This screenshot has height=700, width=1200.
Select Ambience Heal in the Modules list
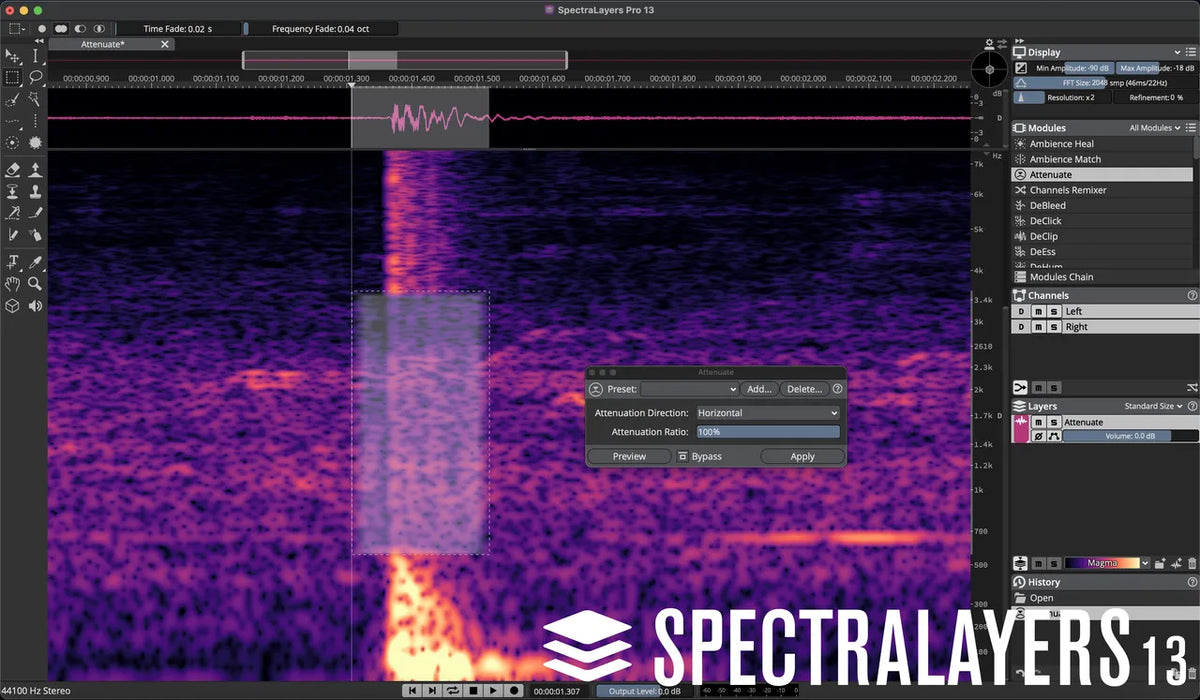[x=1102, y=144]
